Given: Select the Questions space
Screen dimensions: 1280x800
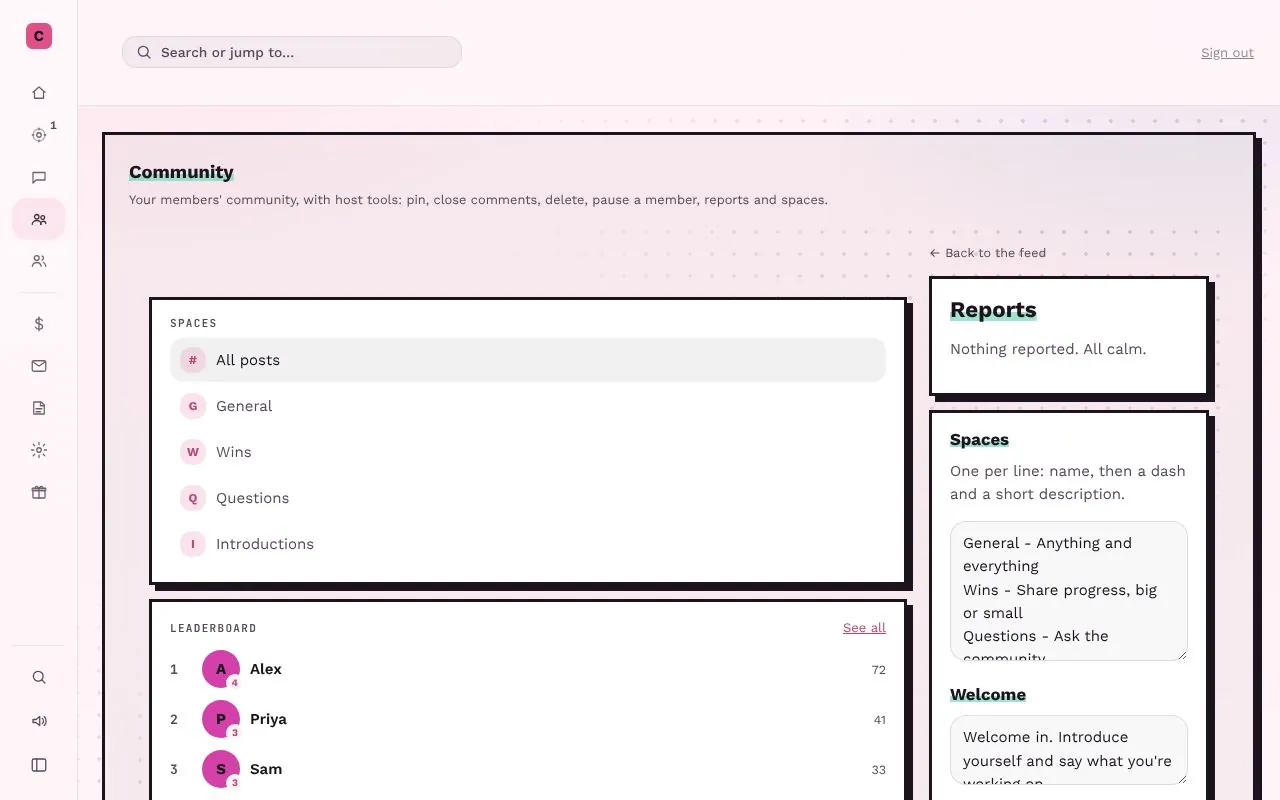Looking at the screenshot, I should pyautogui.click(x=528, y=498).
